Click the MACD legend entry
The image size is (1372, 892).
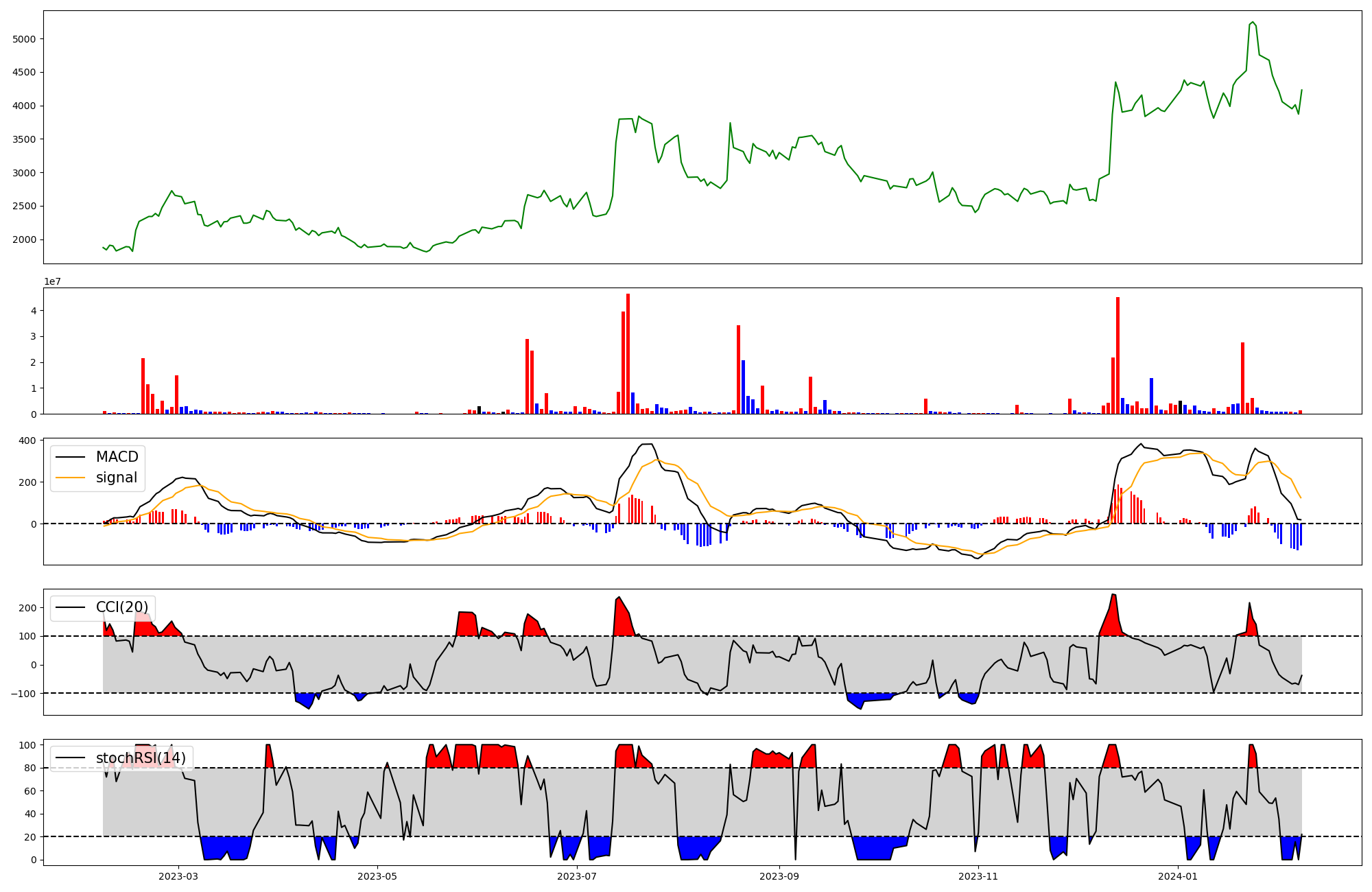tap(117, 457)
